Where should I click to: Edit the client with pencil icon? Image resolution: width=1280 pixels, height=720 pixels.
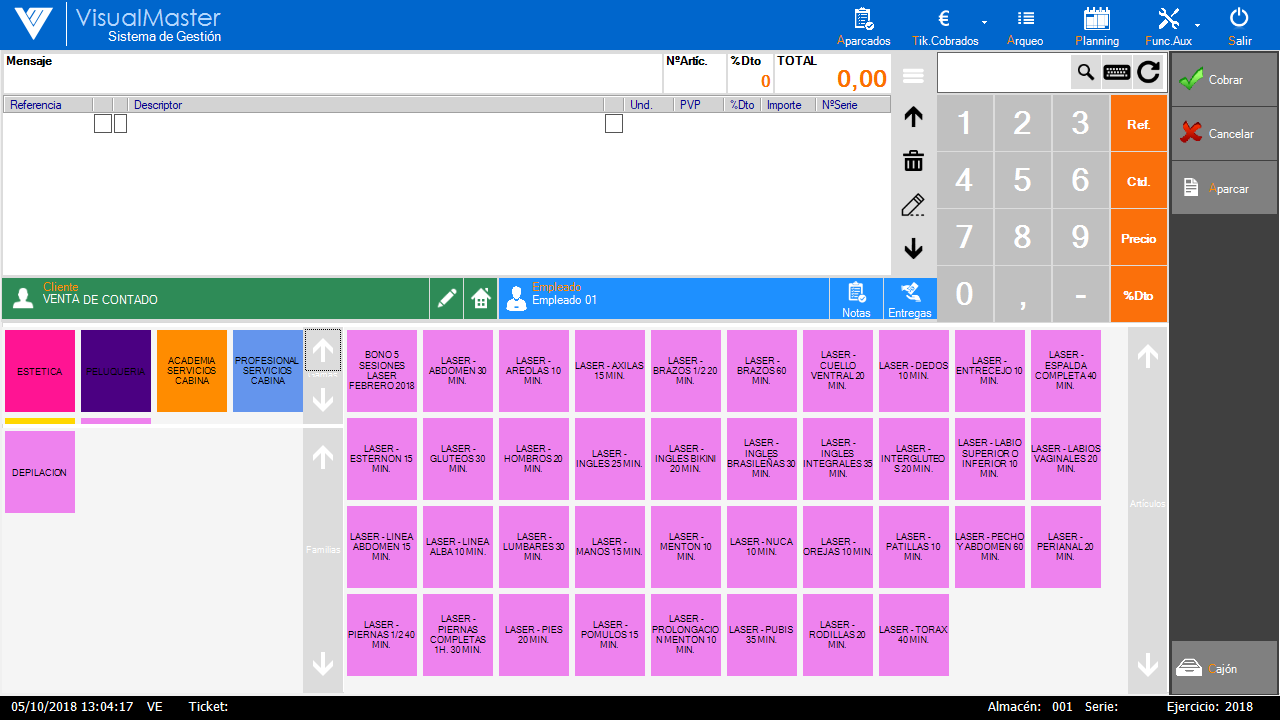(447, 298)
